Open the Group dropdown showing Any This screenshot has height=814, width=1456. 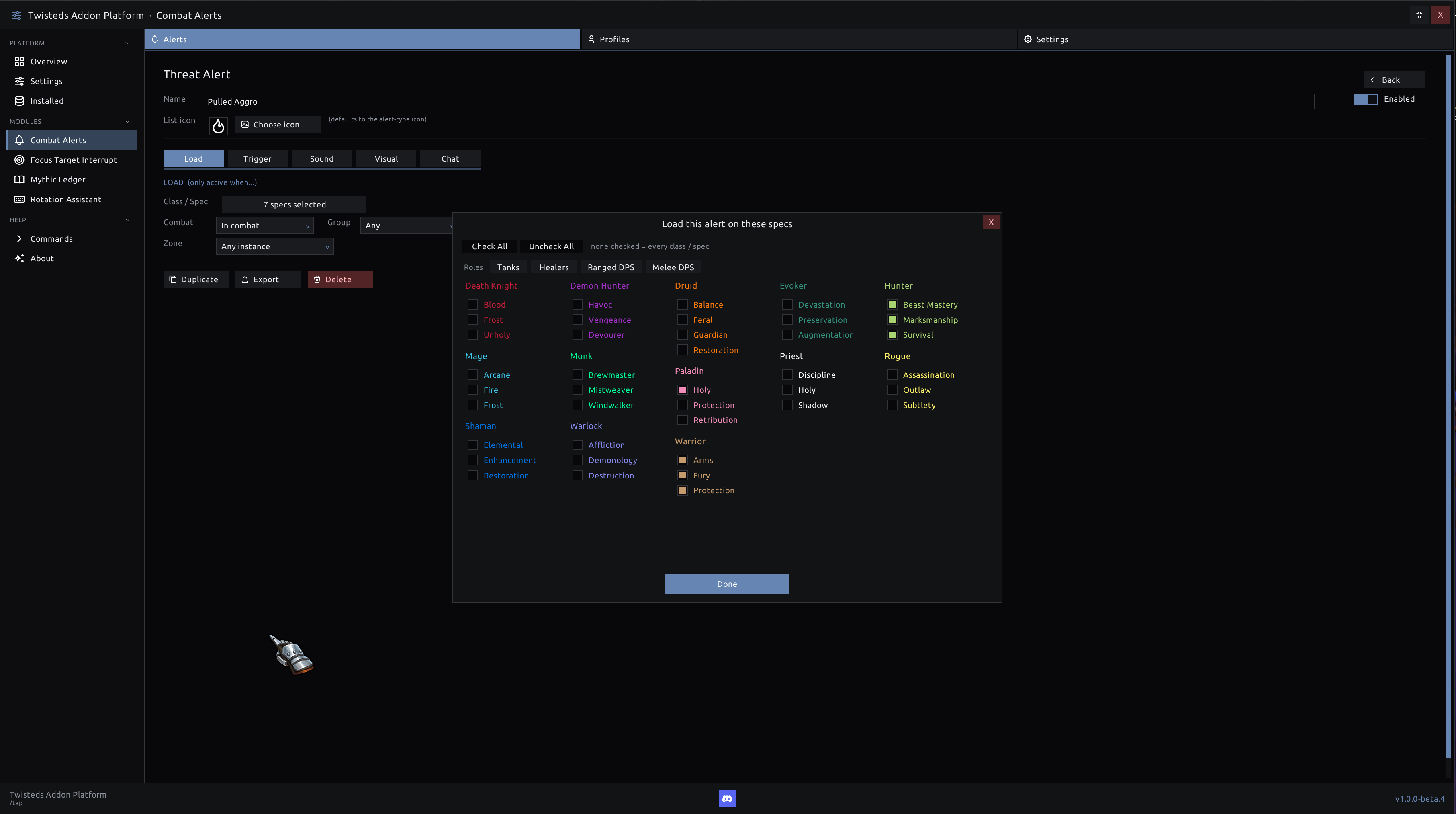406,225
